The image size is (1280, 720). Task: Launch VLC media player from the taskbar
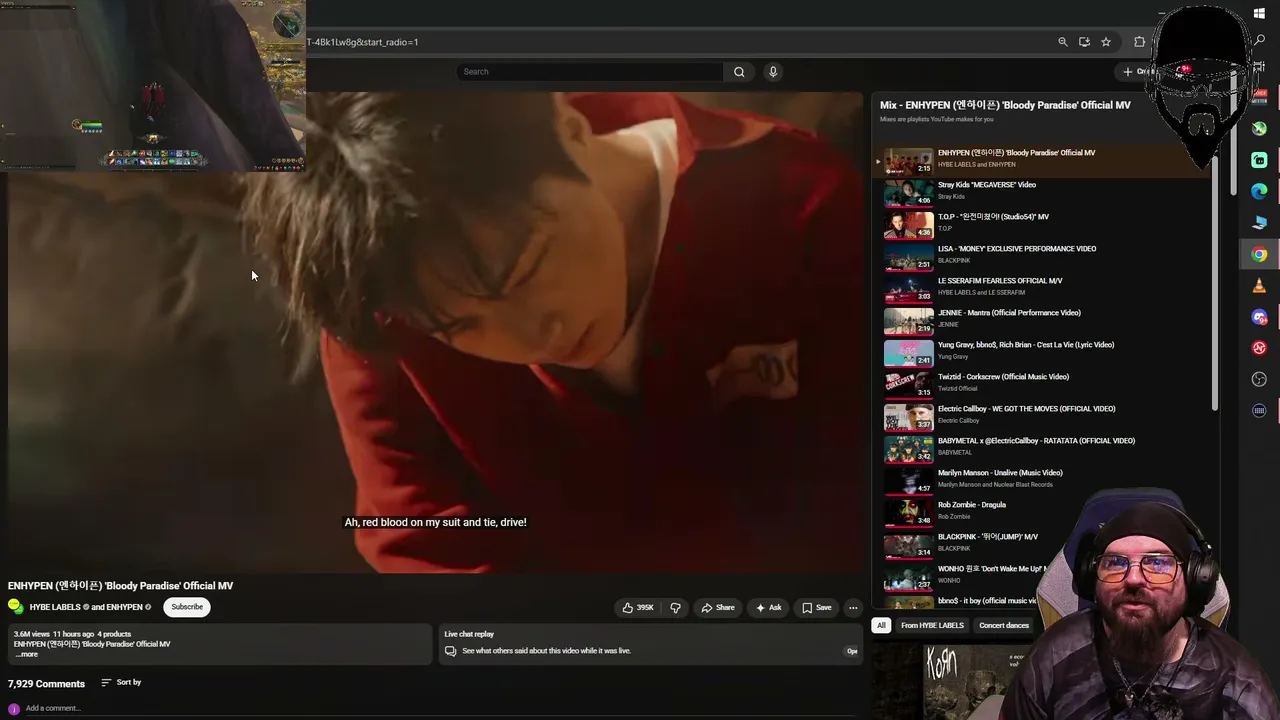(x=1259, y=286)
